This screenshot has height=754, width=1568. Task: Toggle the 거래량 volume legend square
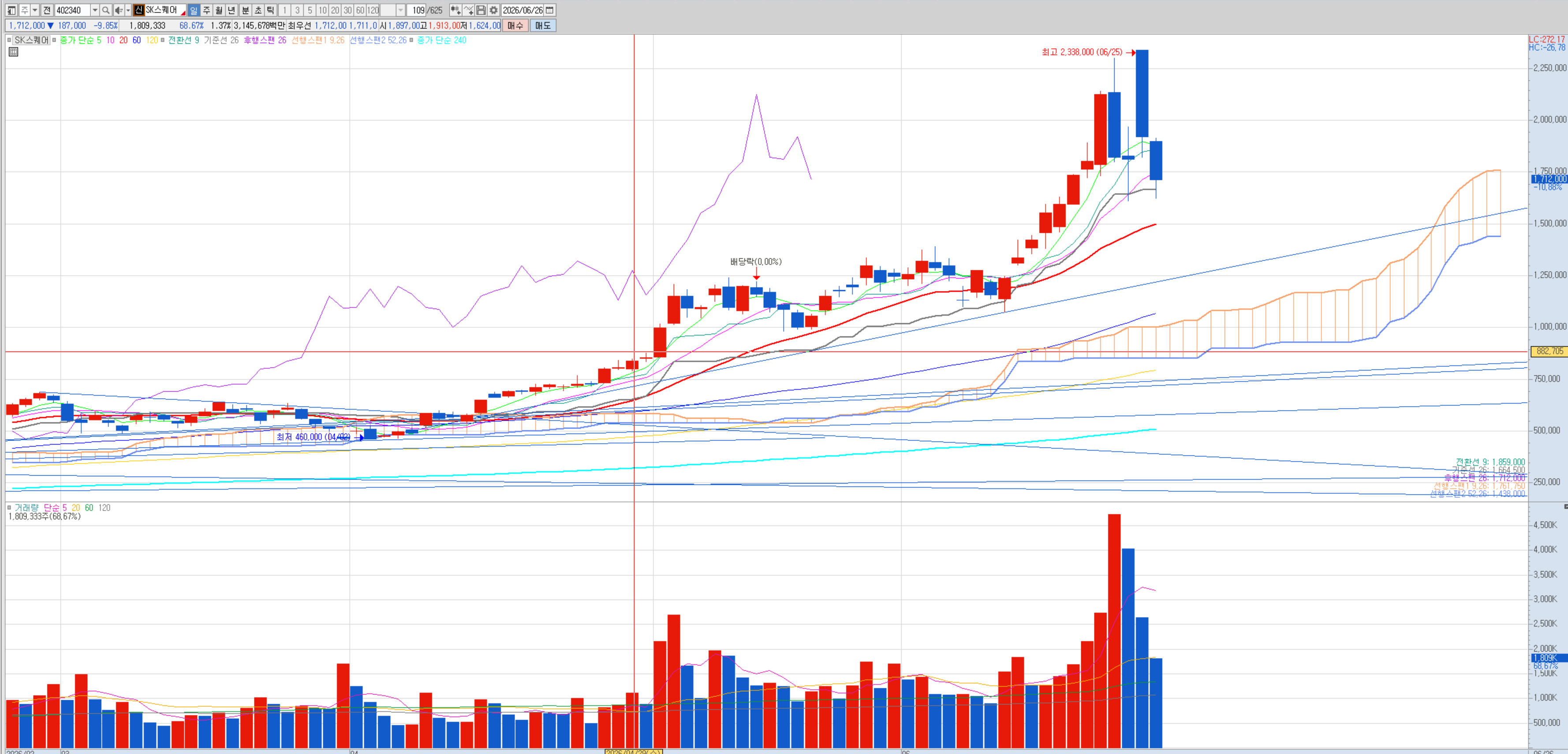click(x=9, y=508)
